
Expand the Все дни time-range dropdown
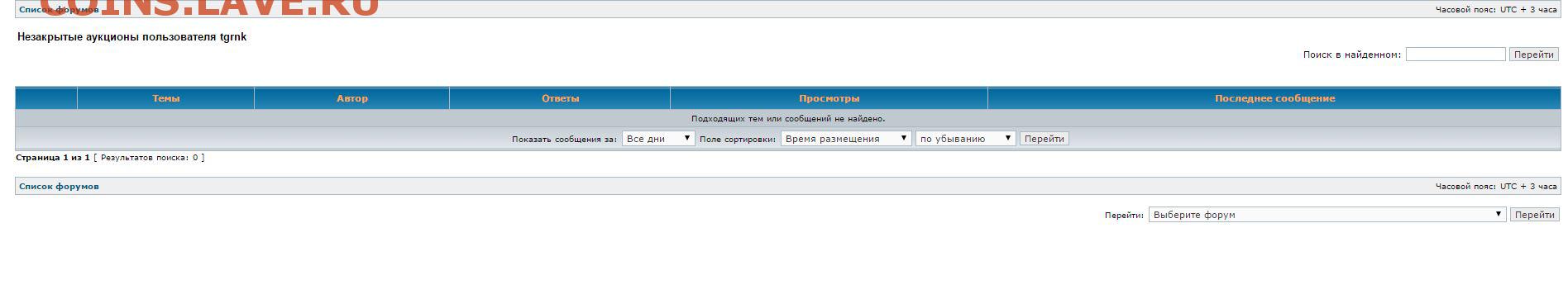tap(658, 139)
